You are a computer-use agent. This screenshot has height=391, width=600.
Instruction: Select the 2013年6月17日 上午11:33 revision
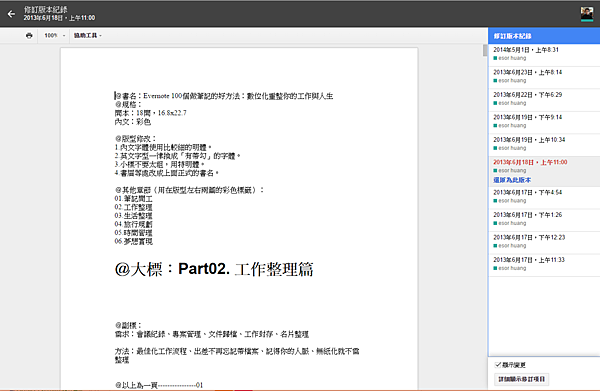pos(544,266)
